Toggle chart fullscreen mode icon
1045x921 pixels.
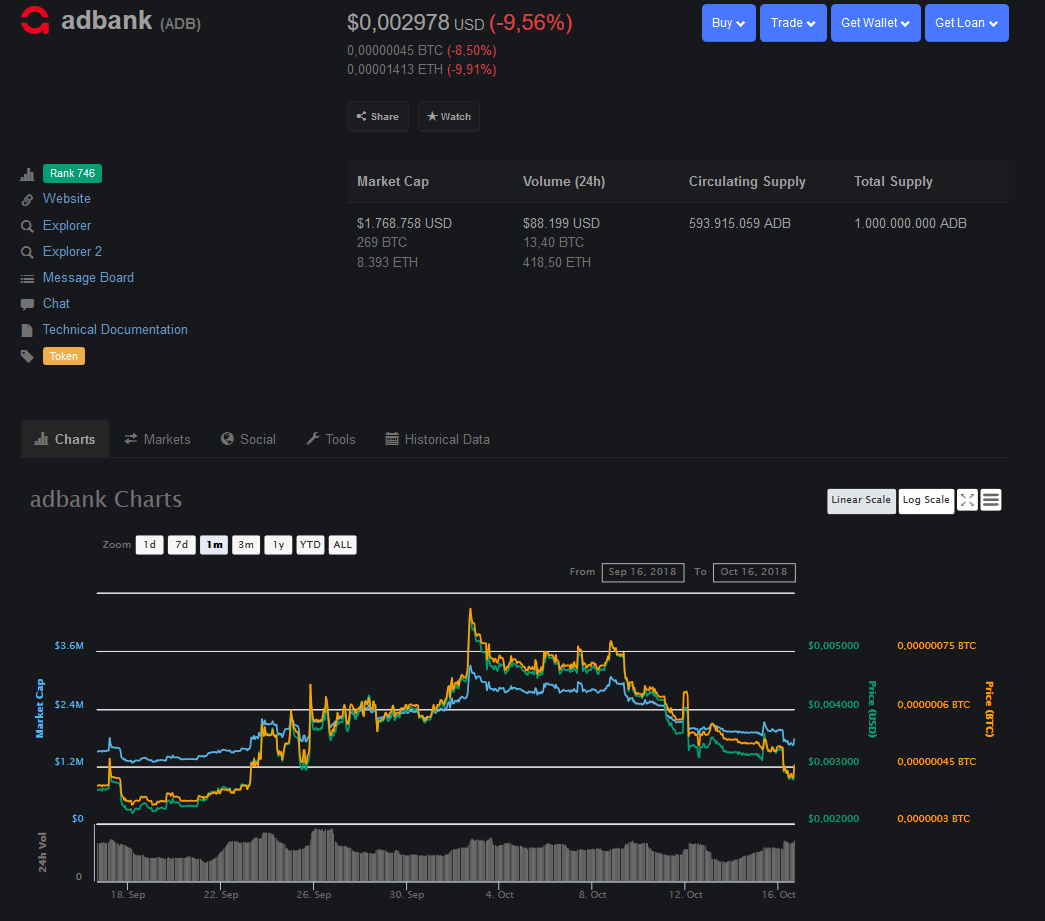(967, 500)
